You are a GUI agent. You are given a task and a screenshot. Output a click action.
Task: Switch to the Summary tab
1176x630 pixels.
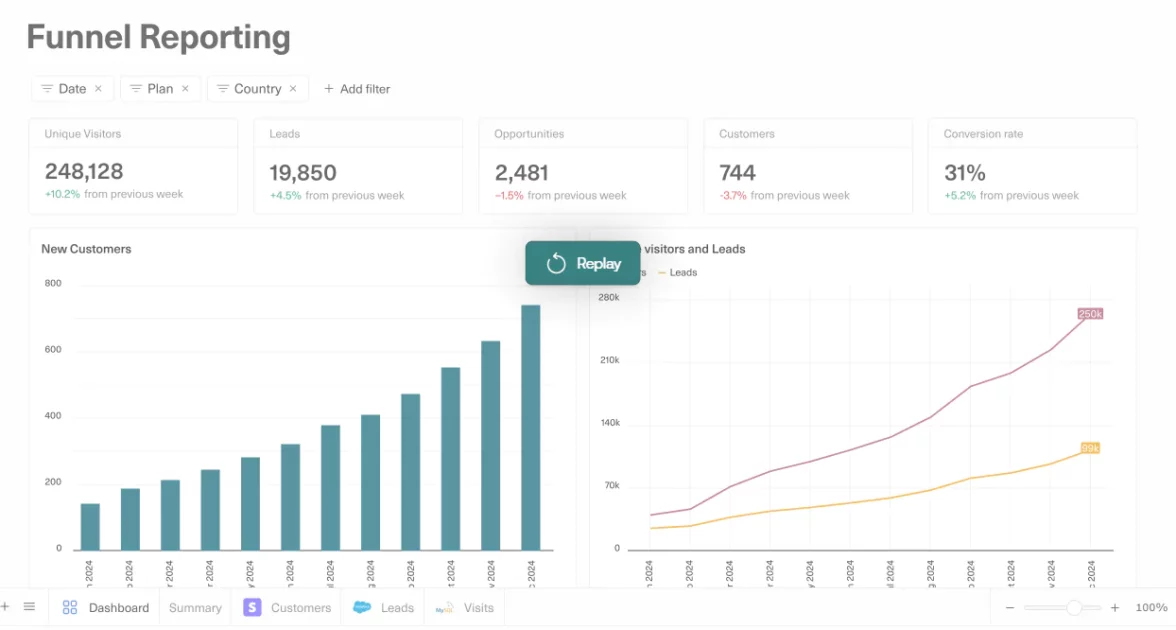coord(195,607)
